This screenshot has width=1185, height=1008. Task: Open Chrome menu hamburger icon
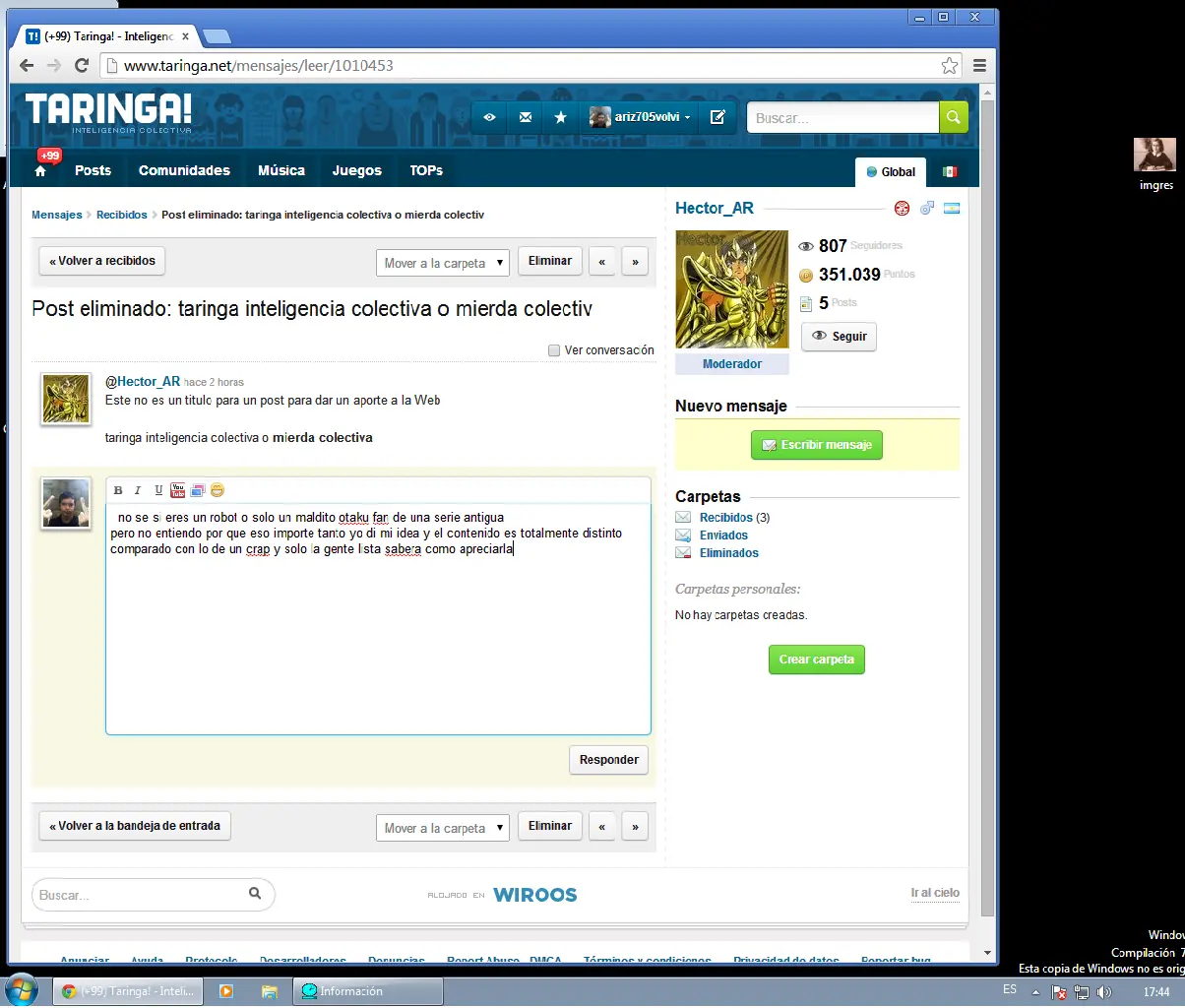point(979,66)
